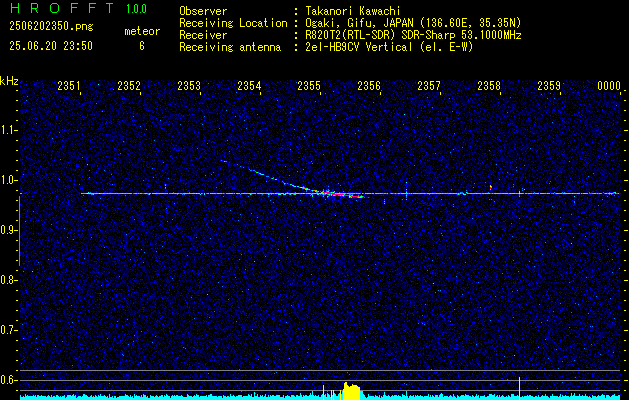
Task: Click the date stamp 25.06.20 23:50
Action: pos(51,46)
